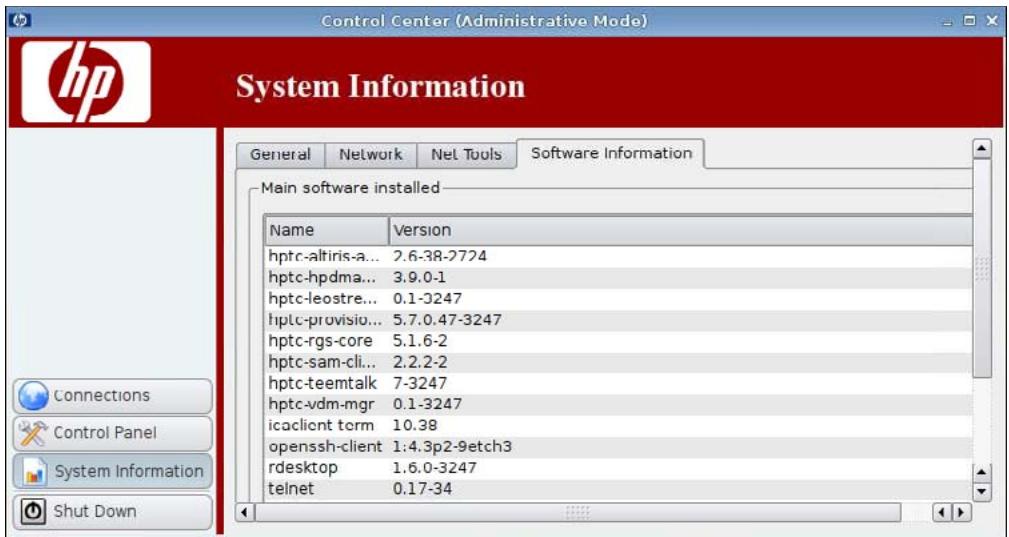Select the Software Information tab

click(x=611, y=154)
